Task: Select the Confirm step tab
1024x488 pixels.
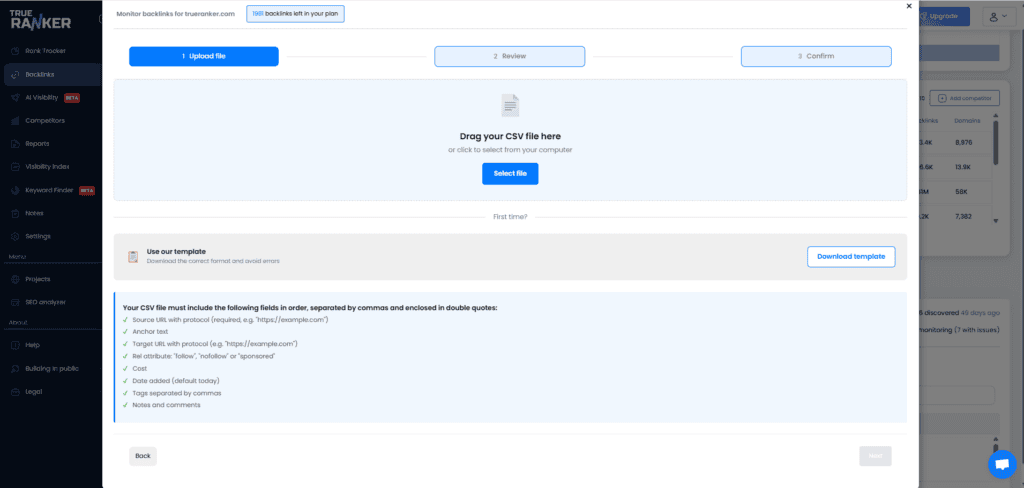Action: (815, 56)
